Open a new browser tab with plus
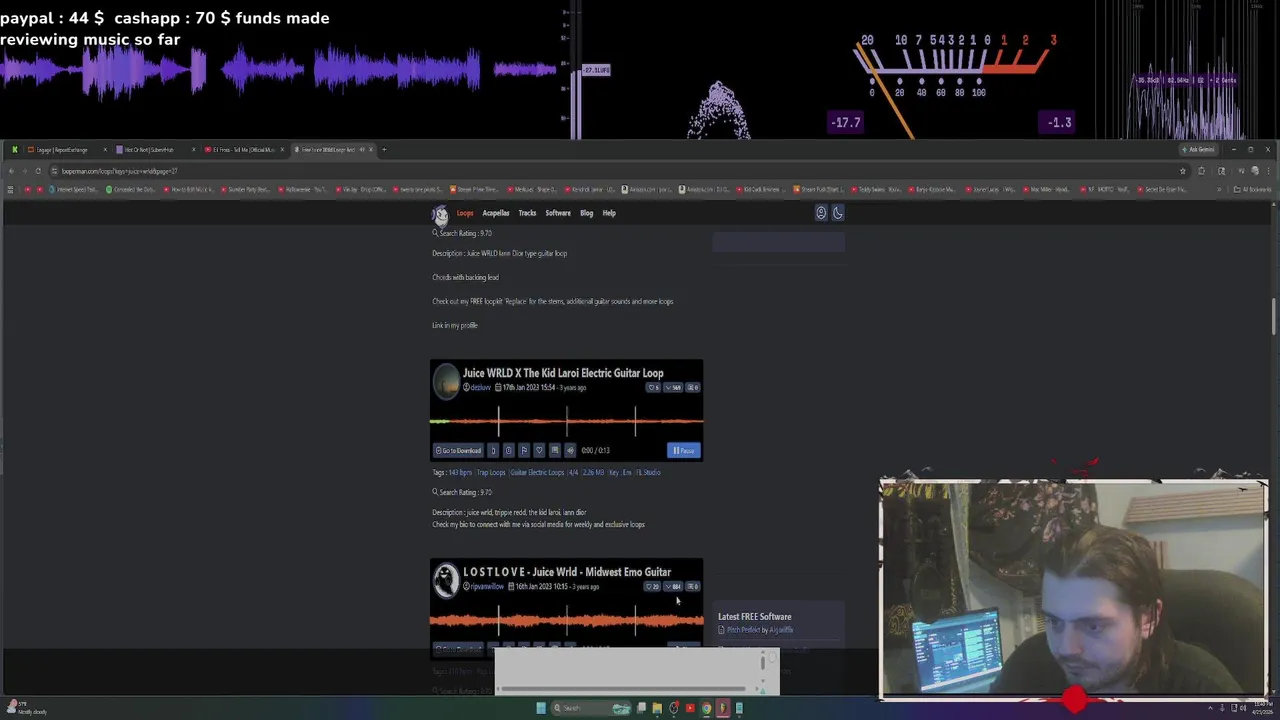Viewport: 1280px width, 720px height. (x=384, y=150)
